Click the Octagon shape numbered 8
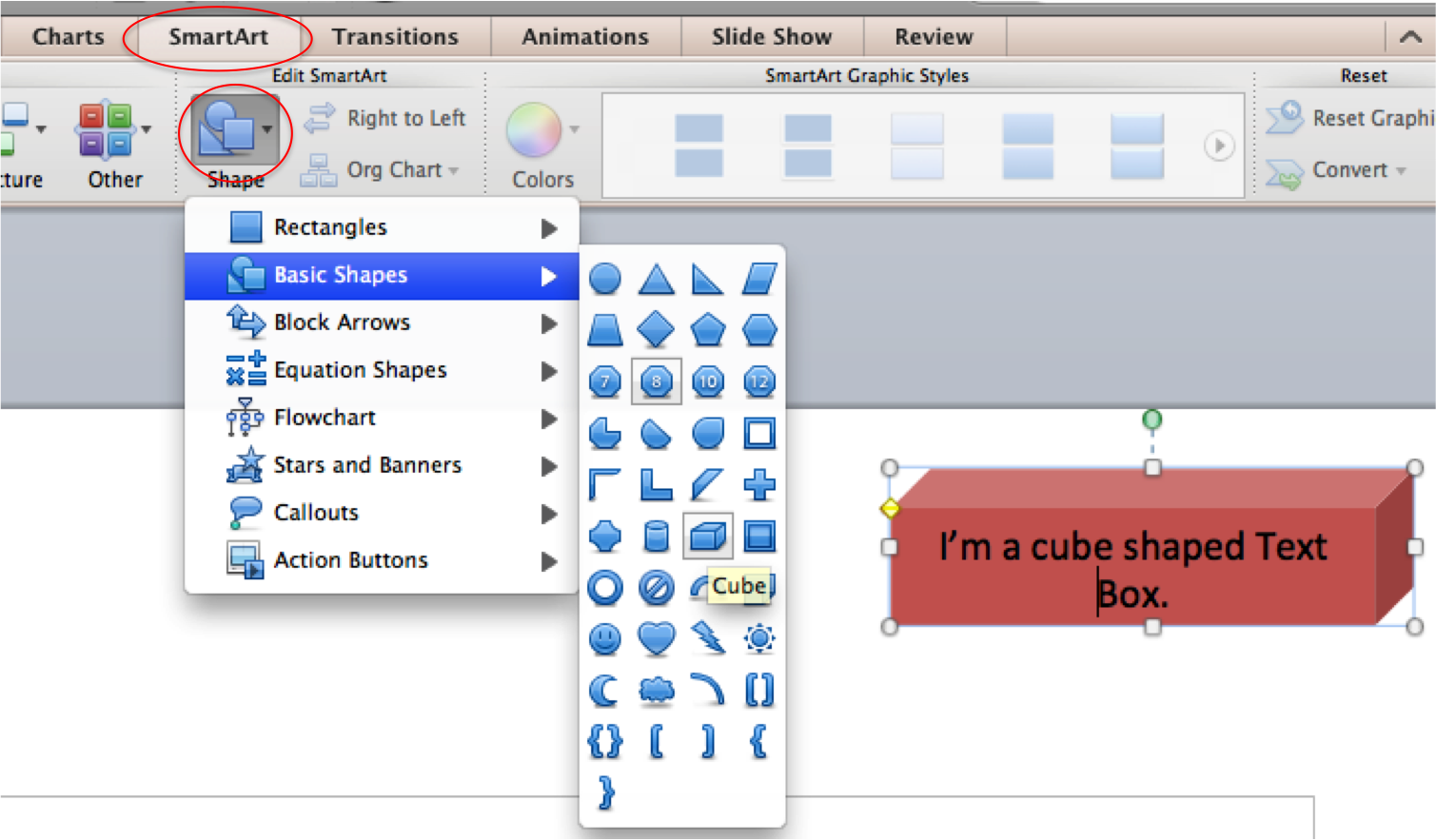The width and height of the screenshot is (1436, 840). tap(656, 382)
